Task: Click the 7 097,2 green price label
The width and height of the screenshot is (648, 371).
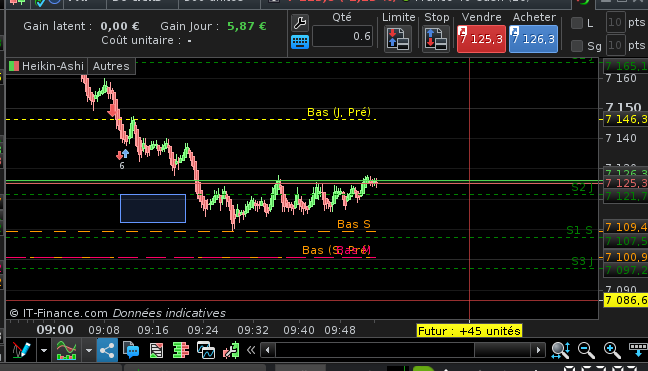Action: point(626,270)
